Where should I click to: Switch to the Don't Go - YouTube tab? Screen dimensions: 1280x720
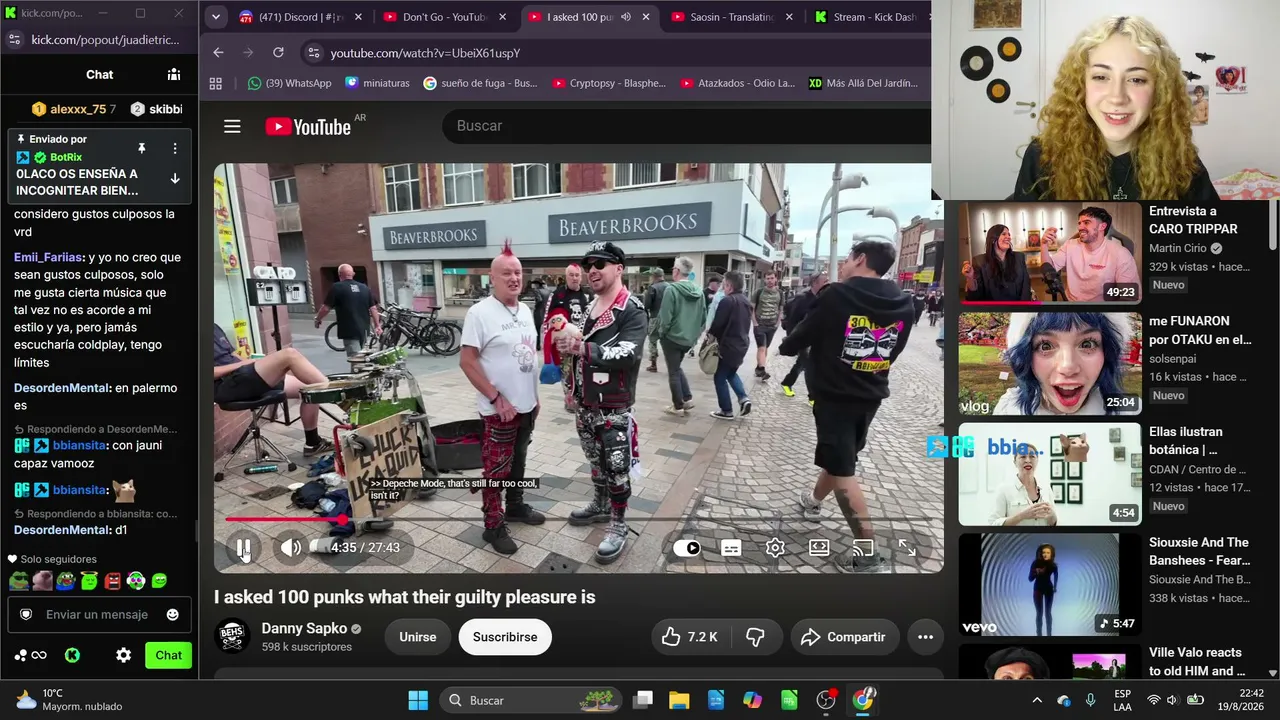(x=446, y=17)
